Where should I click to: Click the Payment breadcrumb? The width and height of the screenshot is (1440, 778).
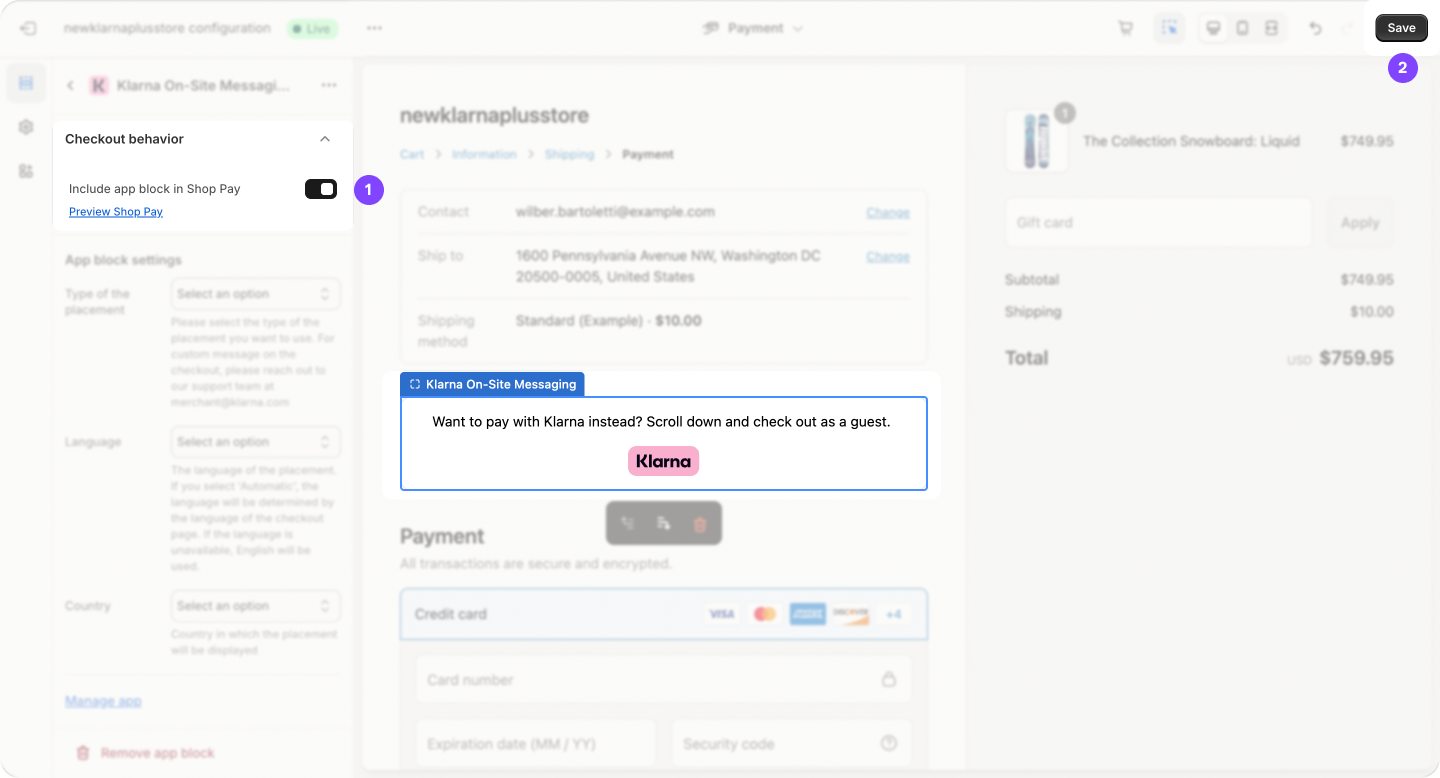click(648, 154)
